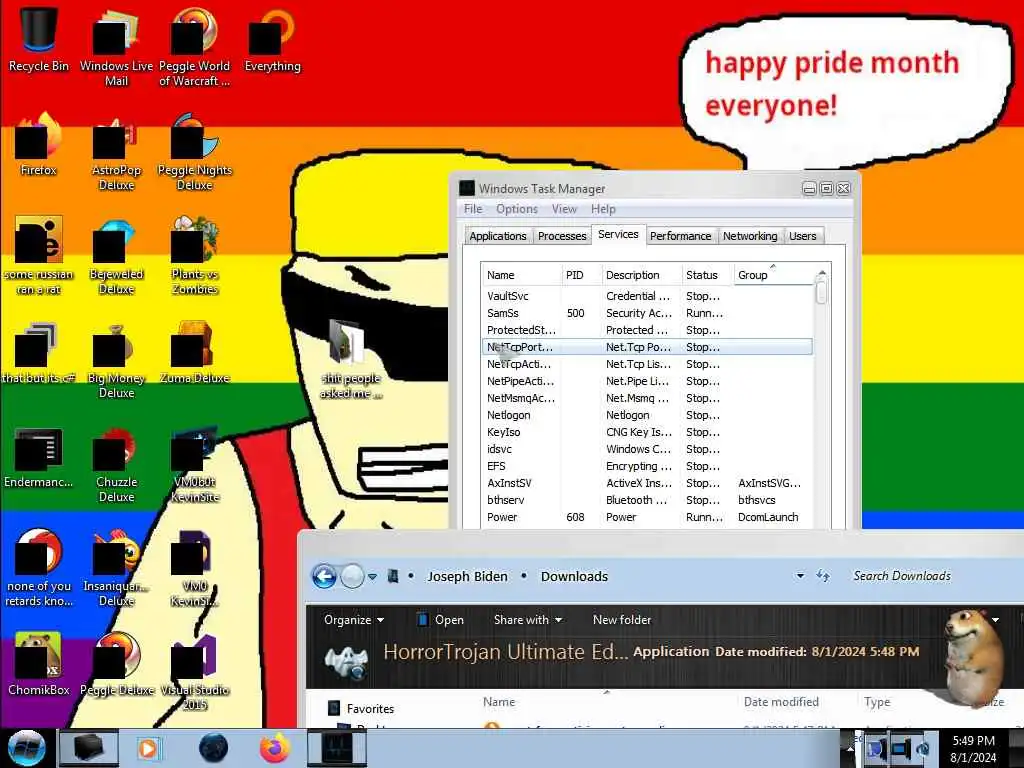Screen dimensions: 1024x768
Task: Open the Help menu in Task Manager
Action: pyautogui.click(x=603, y=209)
